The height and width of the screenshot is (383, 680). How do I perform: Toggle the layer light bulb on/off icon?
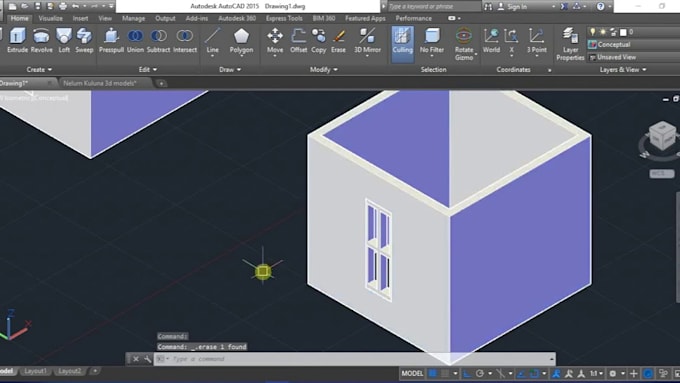592,32
